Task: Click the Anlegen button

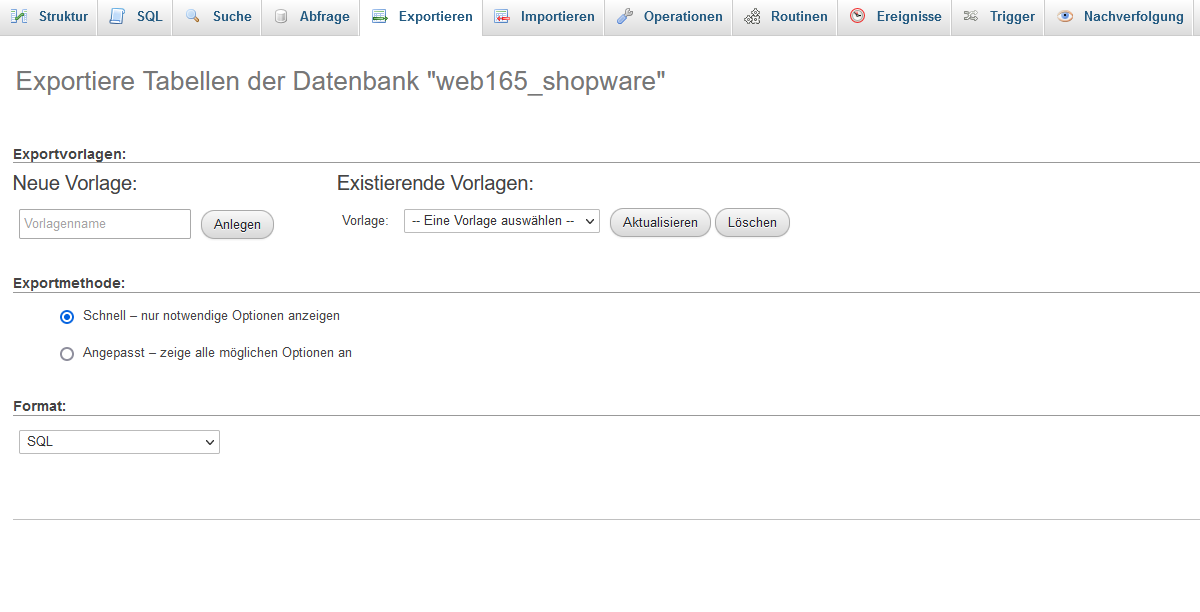Action: [x=237, y=224]
